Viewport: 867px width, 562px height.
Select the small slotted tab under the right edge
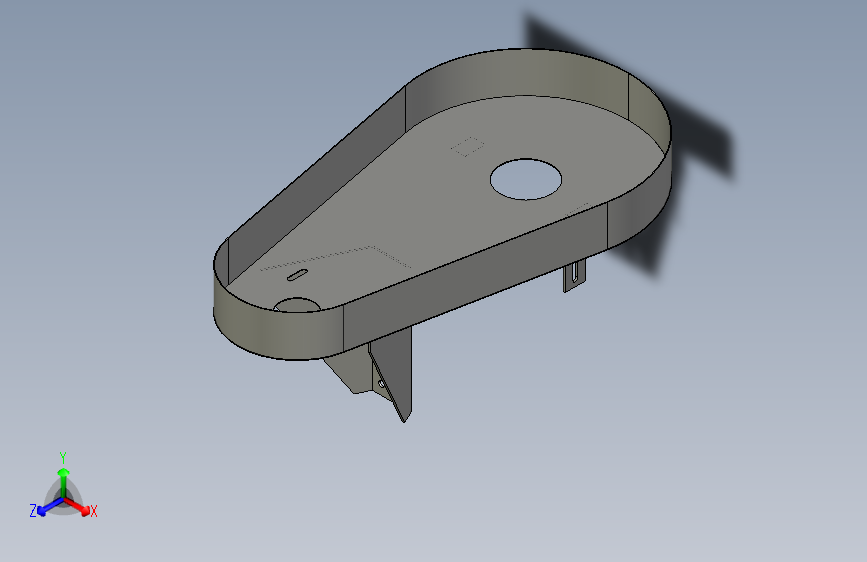574,275
